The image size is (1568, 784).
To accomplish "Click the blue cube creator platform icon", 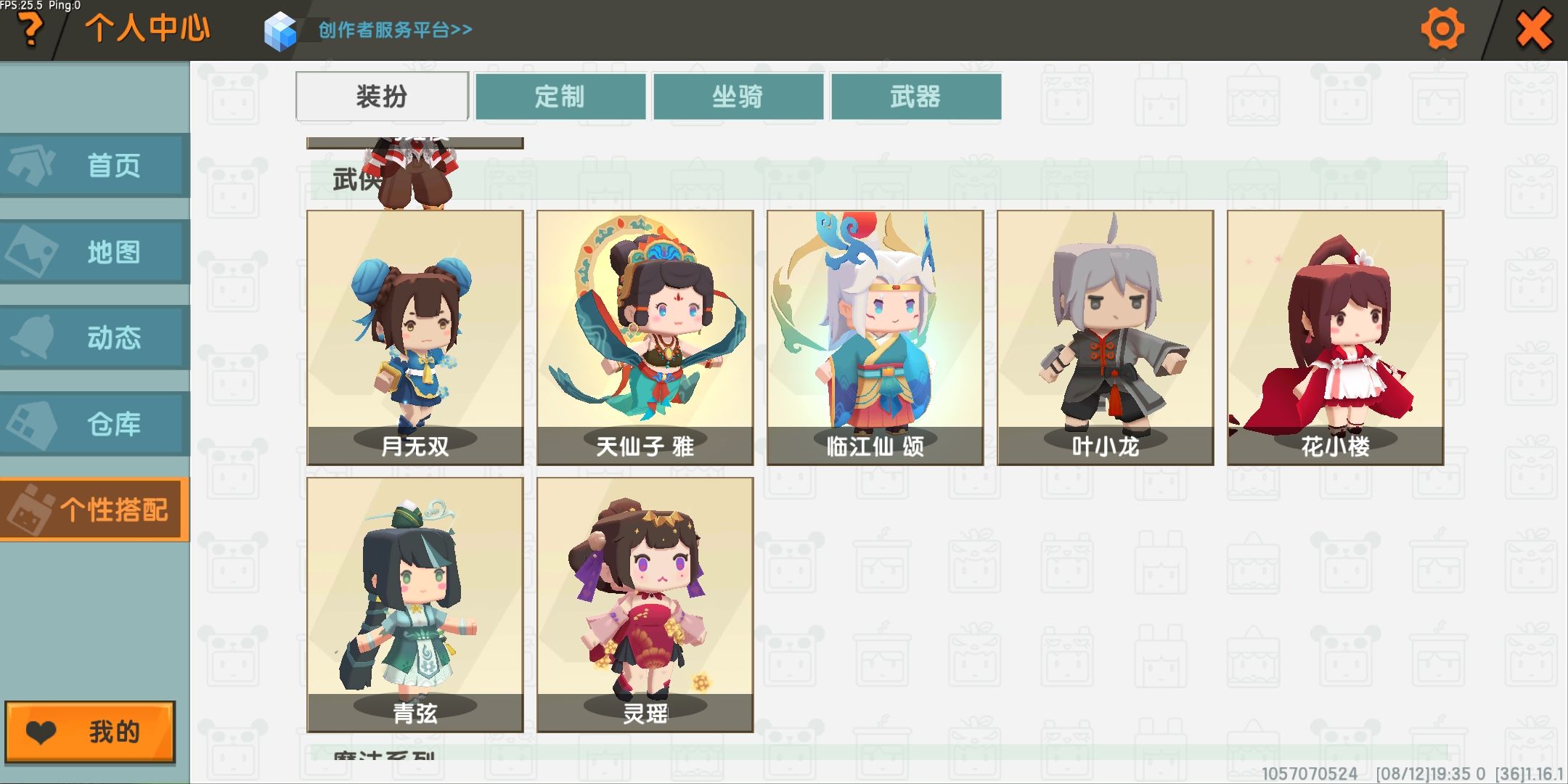I will pos(280,31).
